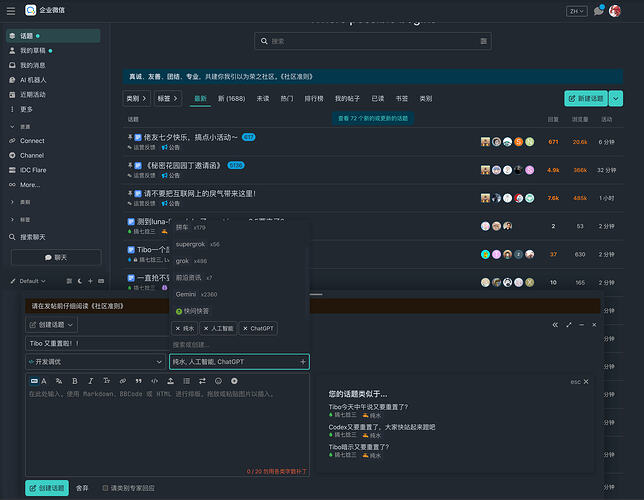Insert a list in the composer
This screenshot has width=644, height=500.
click(186, 381)
